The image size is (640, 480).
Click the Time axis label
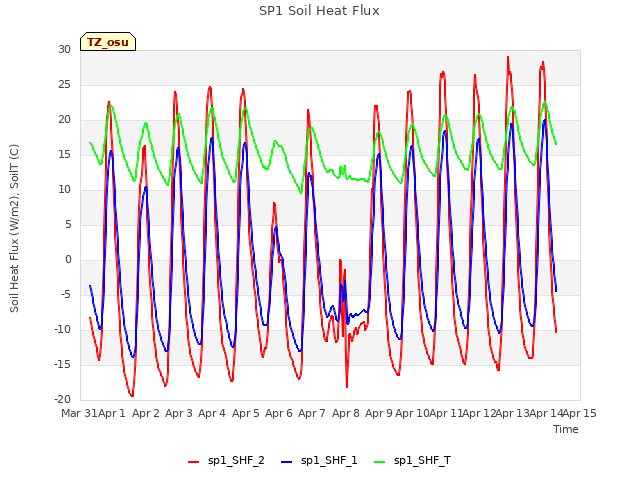[x=566, y=429]
